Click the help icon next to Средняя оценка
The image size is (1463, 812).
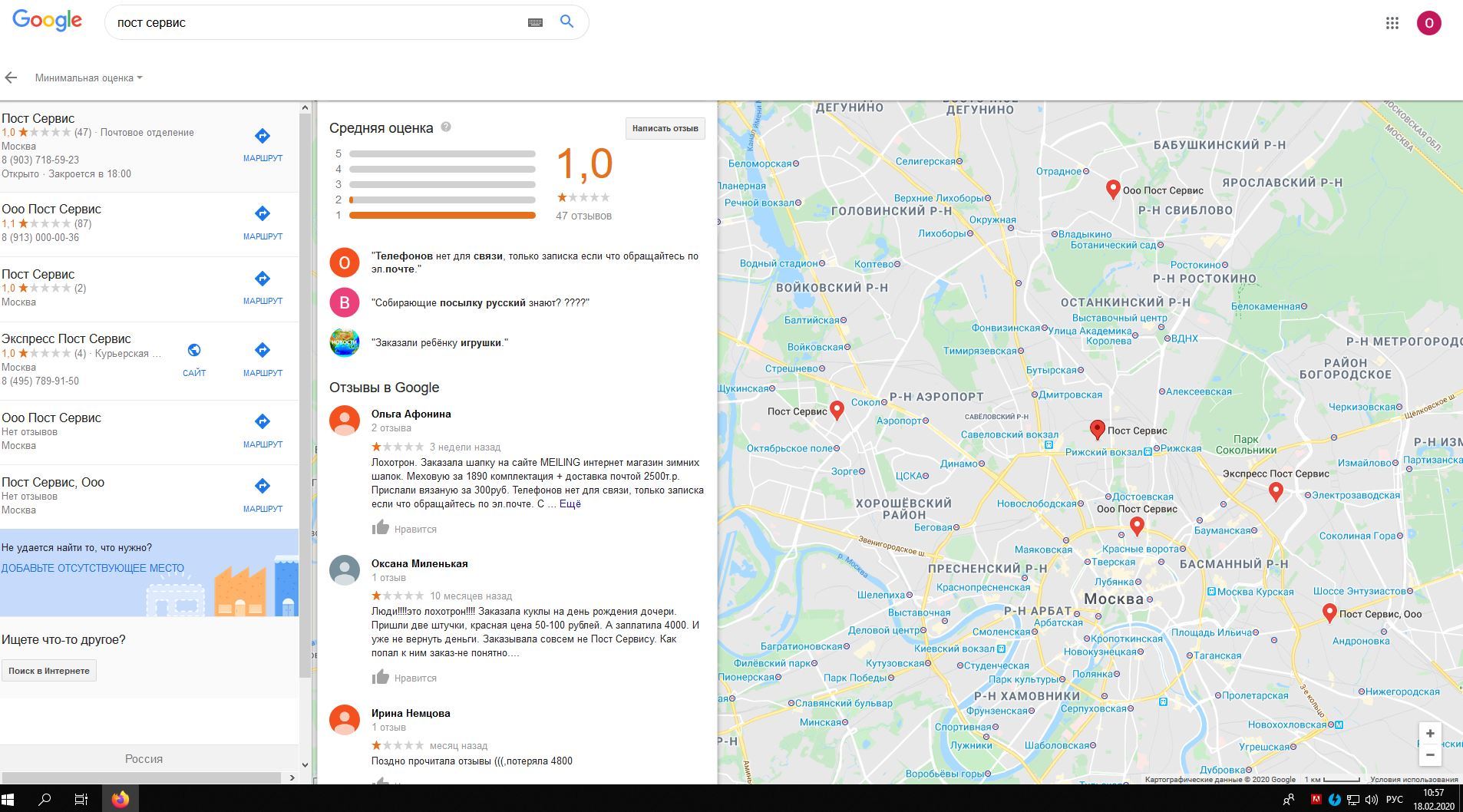[446, 127]
